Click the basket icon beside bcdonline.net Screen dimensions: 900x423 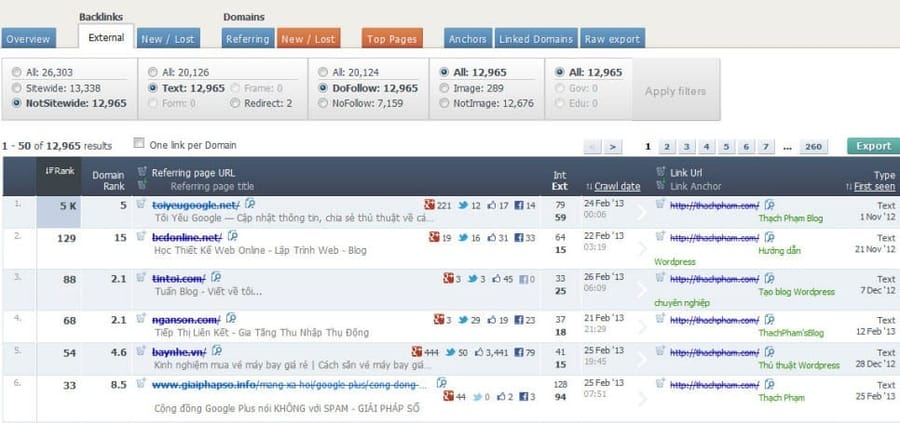point(141,236)
